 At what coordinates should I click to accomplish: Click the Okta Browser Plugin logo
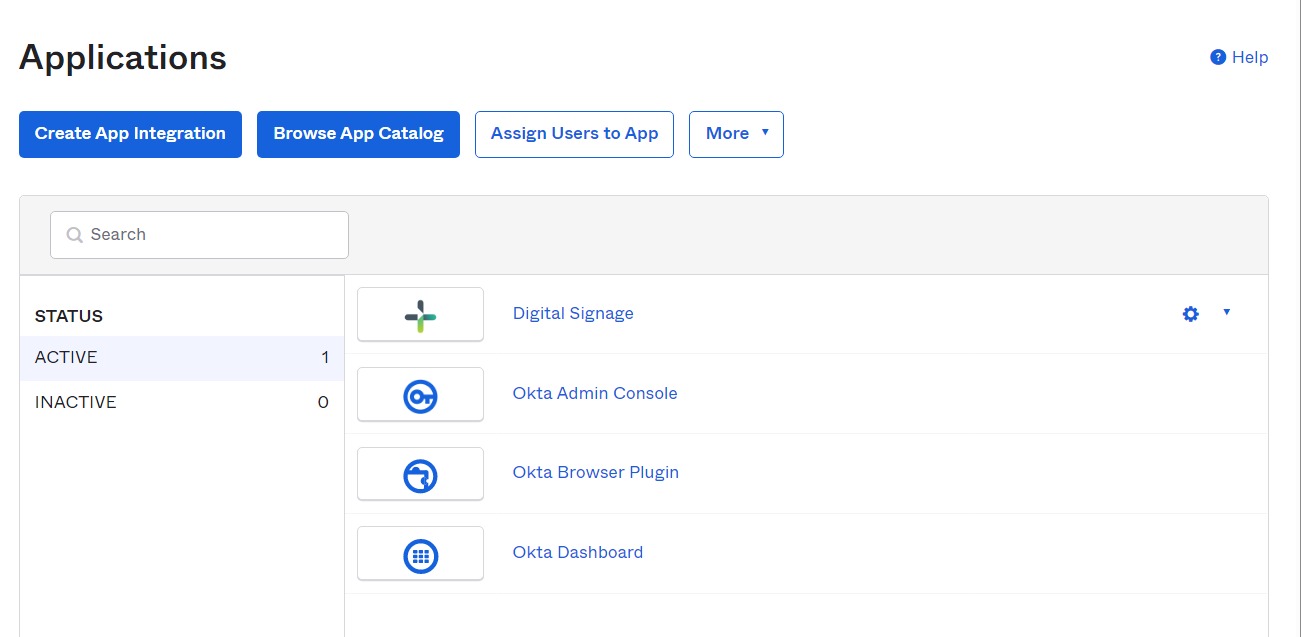(420, 474)
